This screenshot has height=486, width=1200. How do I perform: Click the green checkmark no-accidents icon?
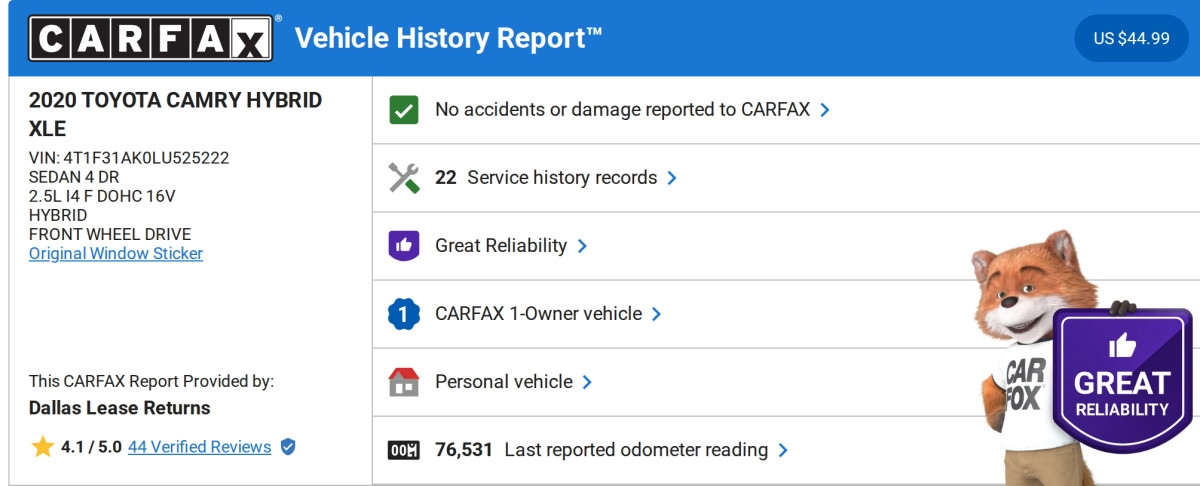pyautogui.click(x=403, y=110)
